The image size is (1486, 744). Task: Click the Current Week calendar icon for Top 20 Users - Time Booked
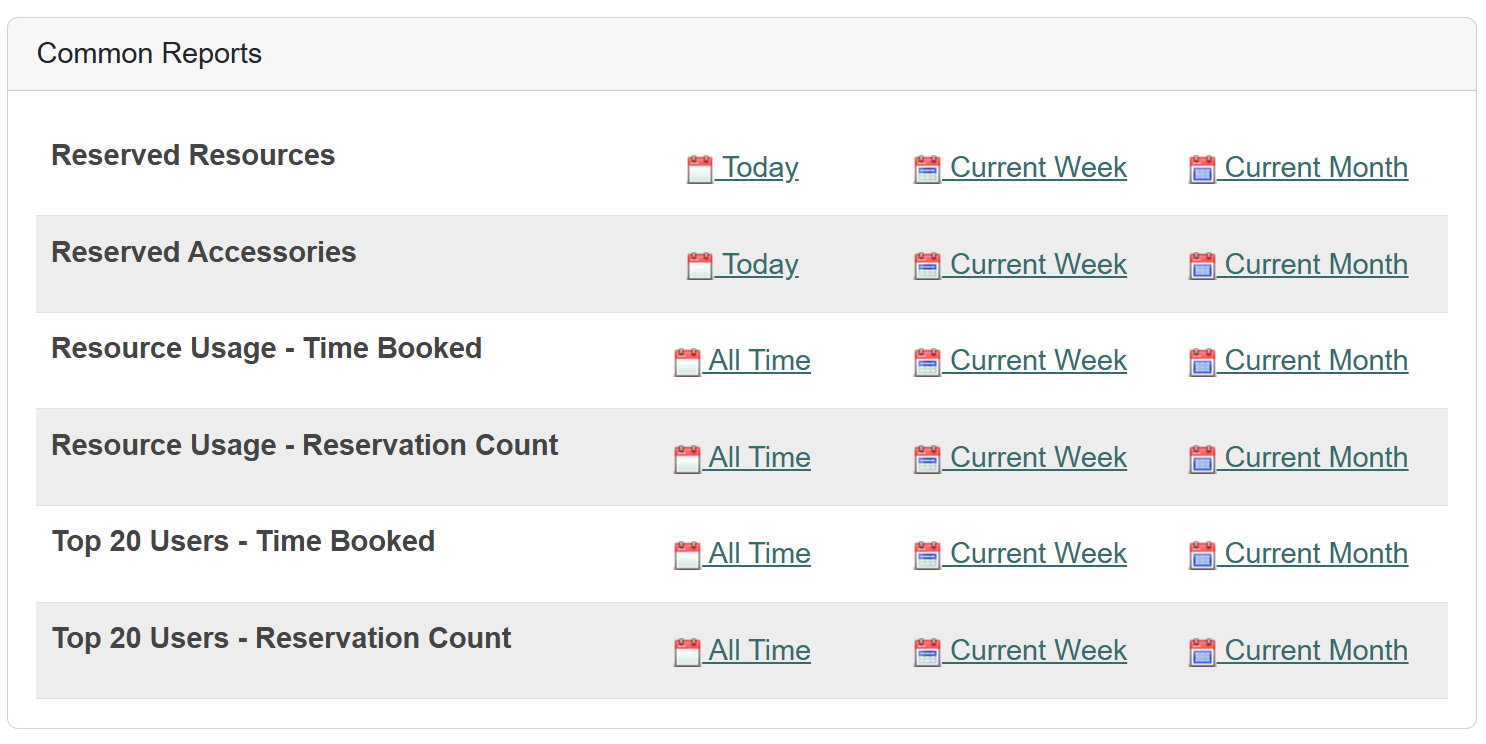[x=927, y=553]
